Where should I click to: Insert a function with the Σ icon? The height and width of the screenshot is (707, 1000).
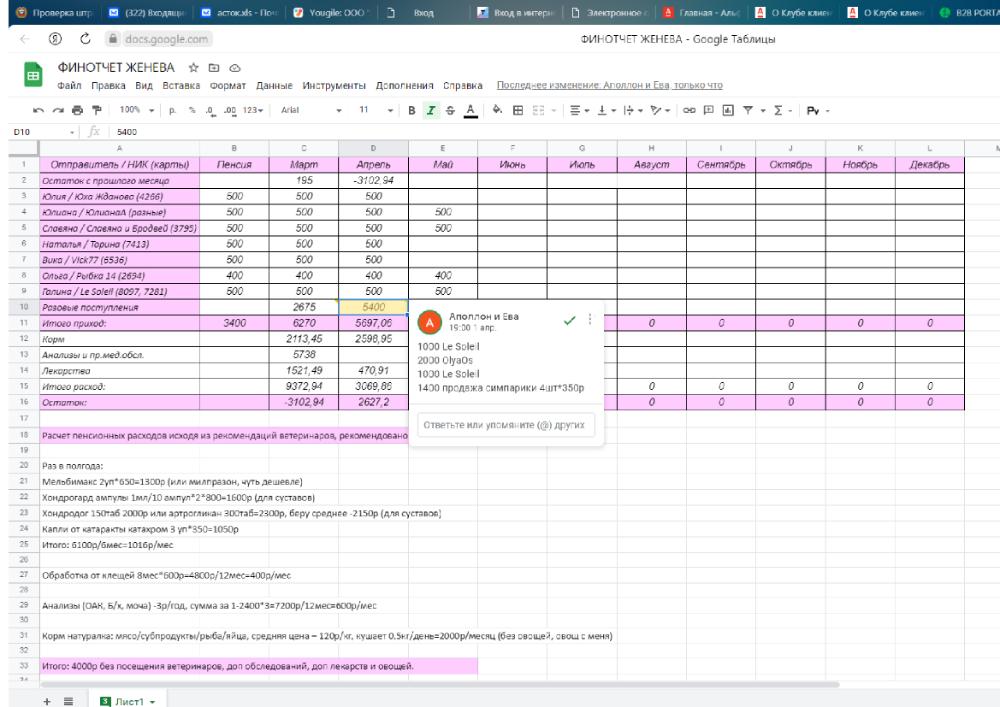click(x=778, y=108)
